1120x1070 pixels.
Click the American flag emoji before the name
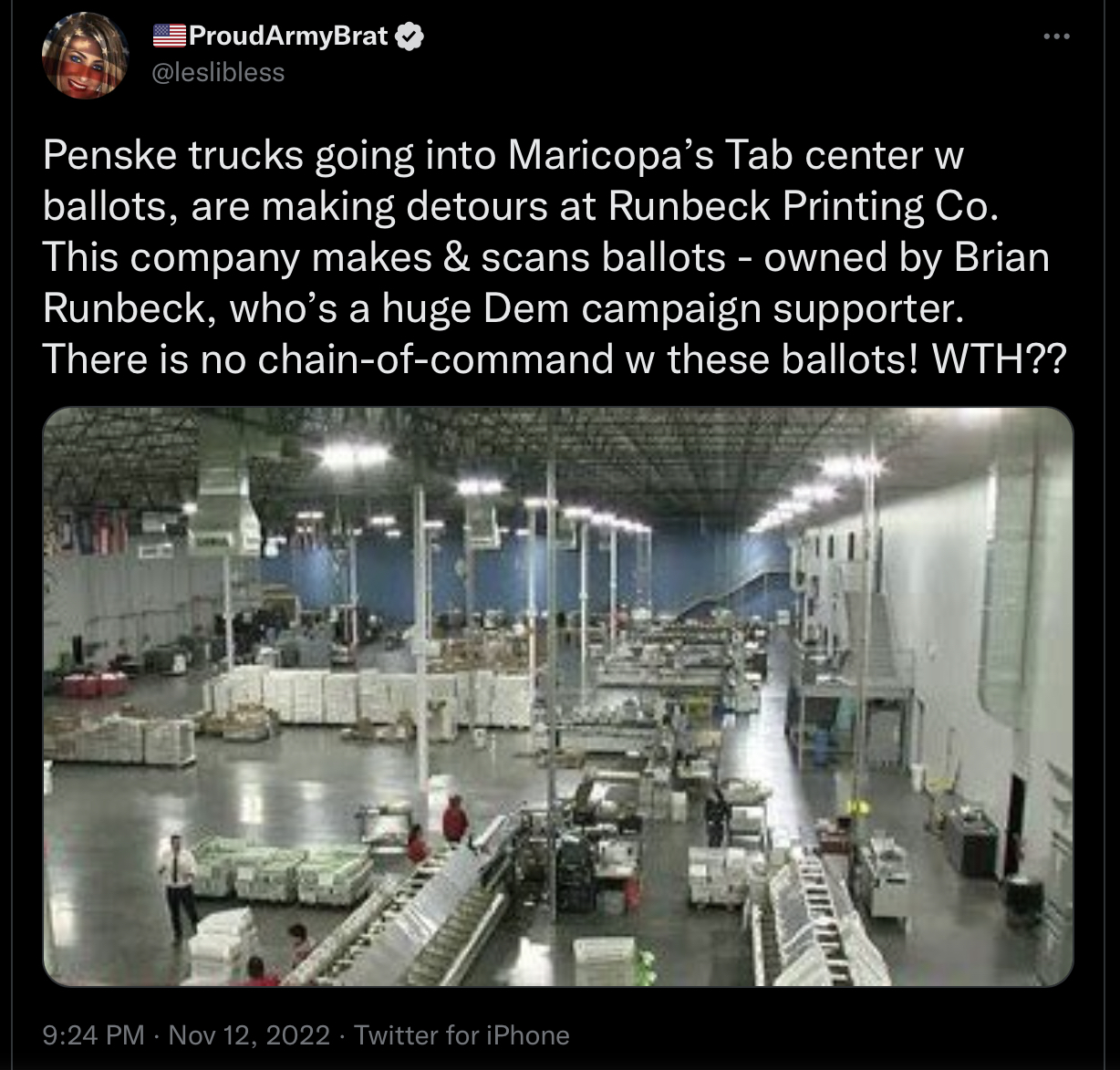pos(168,36)
